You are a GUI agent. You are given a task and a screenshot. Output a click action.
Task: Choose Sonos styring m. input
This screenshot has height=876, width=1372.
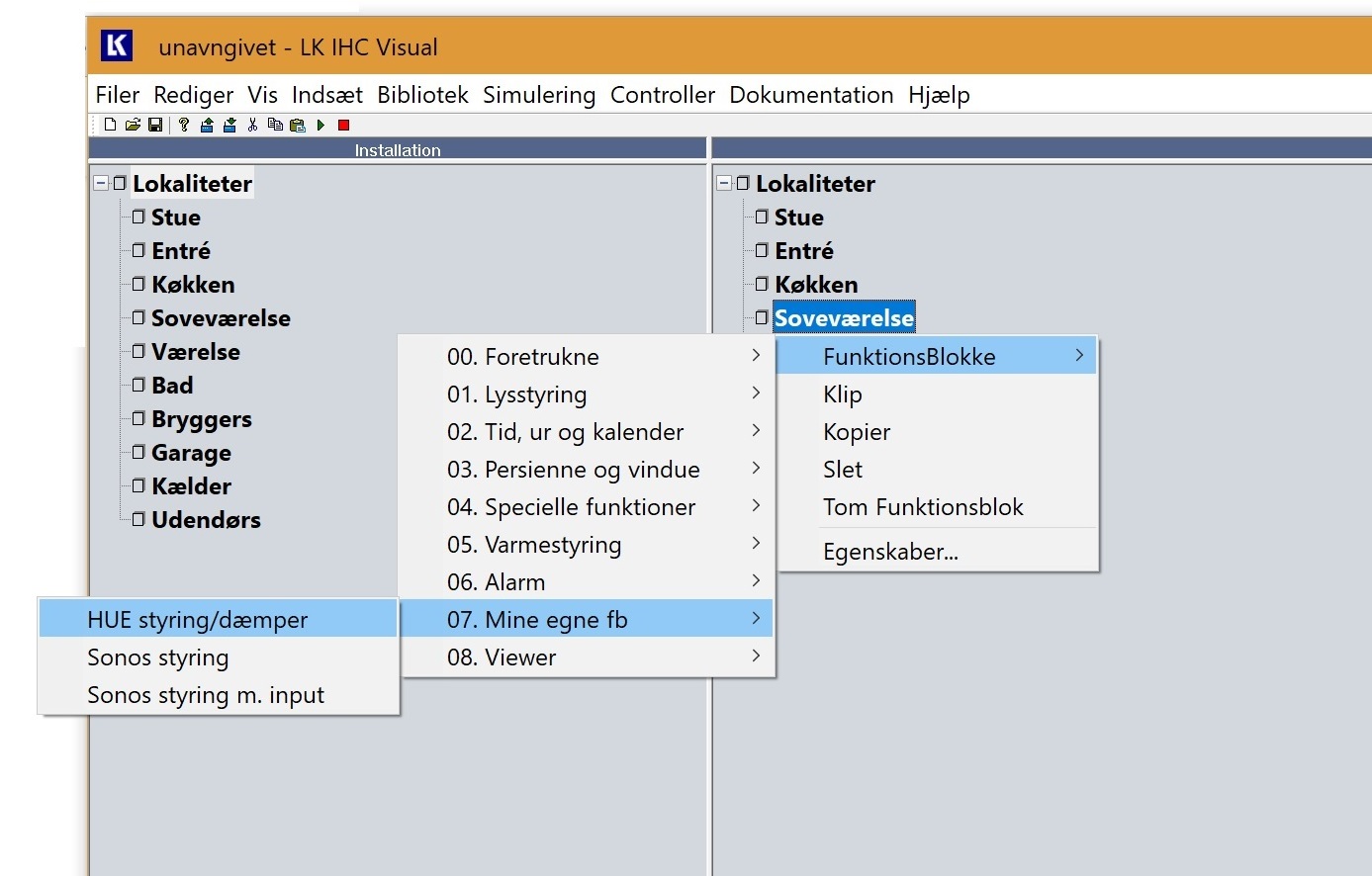click(x=219, y=695)
